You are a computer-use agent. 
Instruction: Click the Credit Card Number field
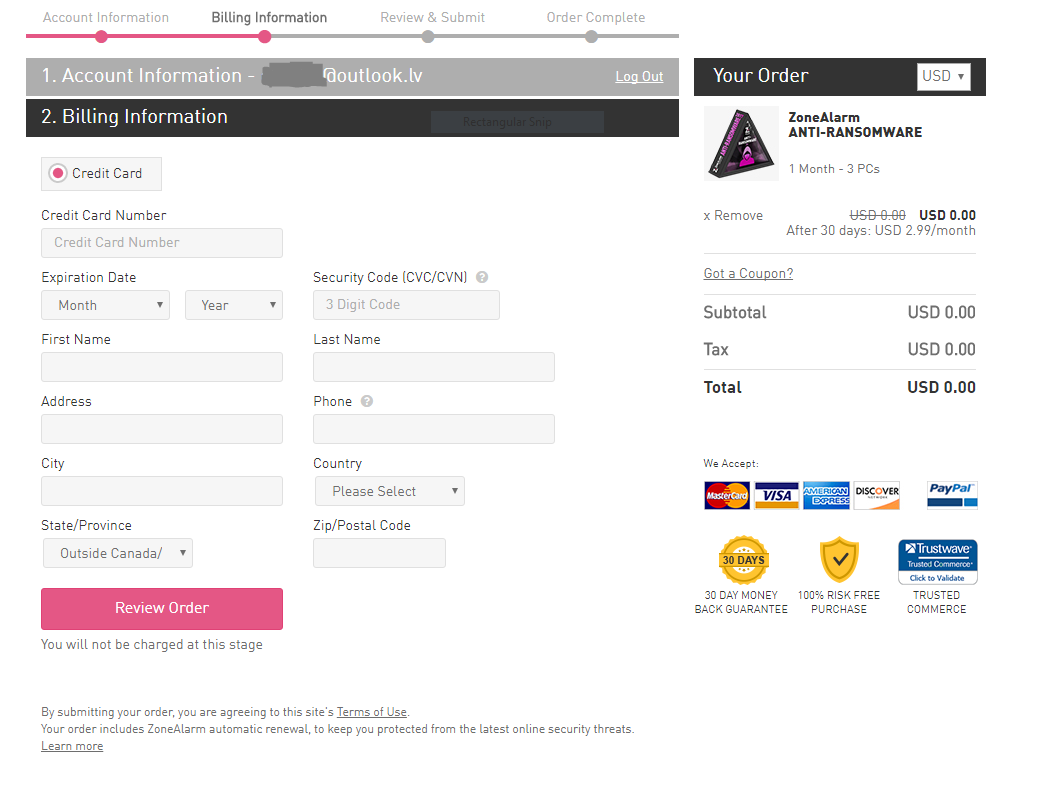tap(162, 243)
